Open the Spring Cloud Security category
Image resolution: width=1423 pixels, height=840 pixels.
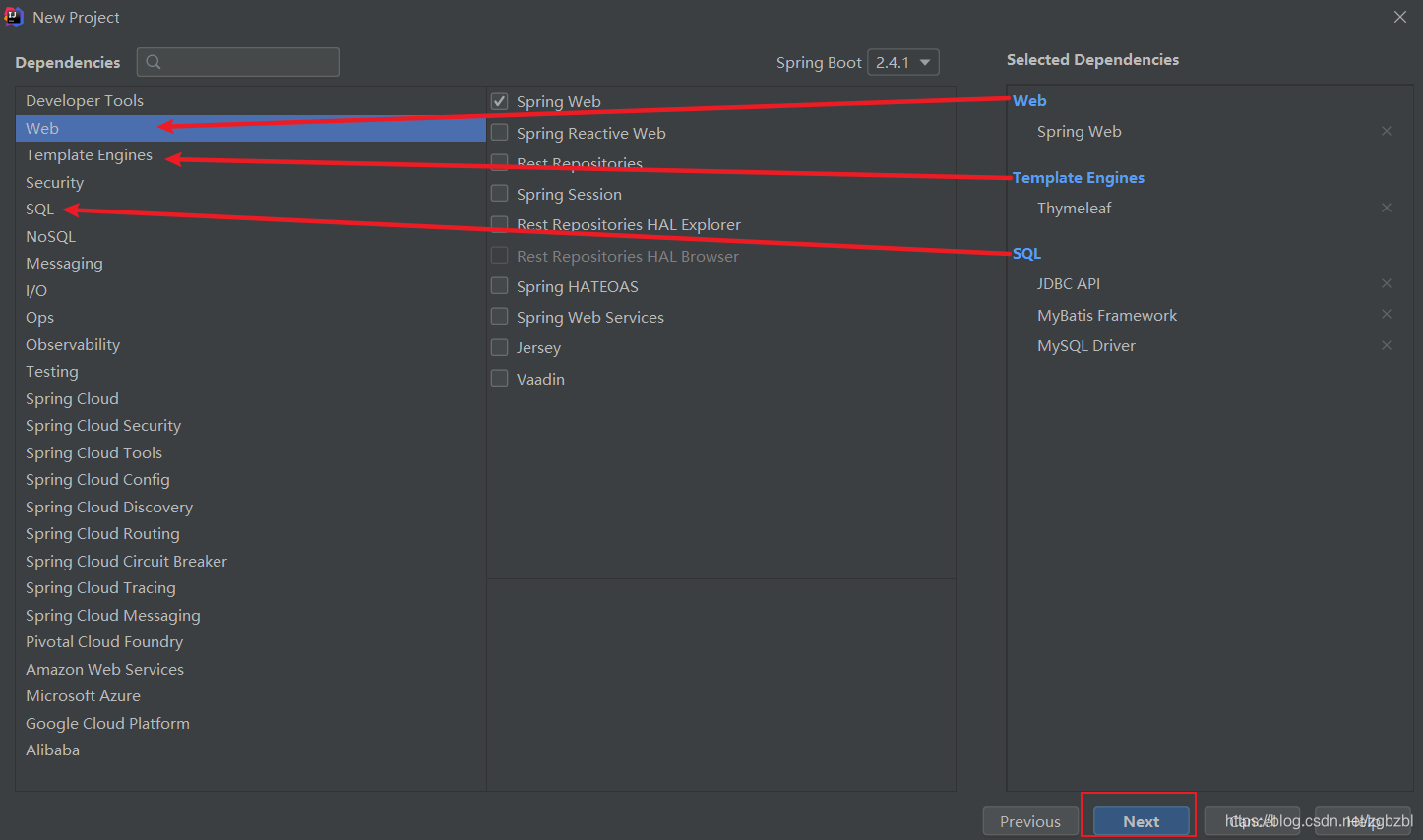[x=250, y=426]
